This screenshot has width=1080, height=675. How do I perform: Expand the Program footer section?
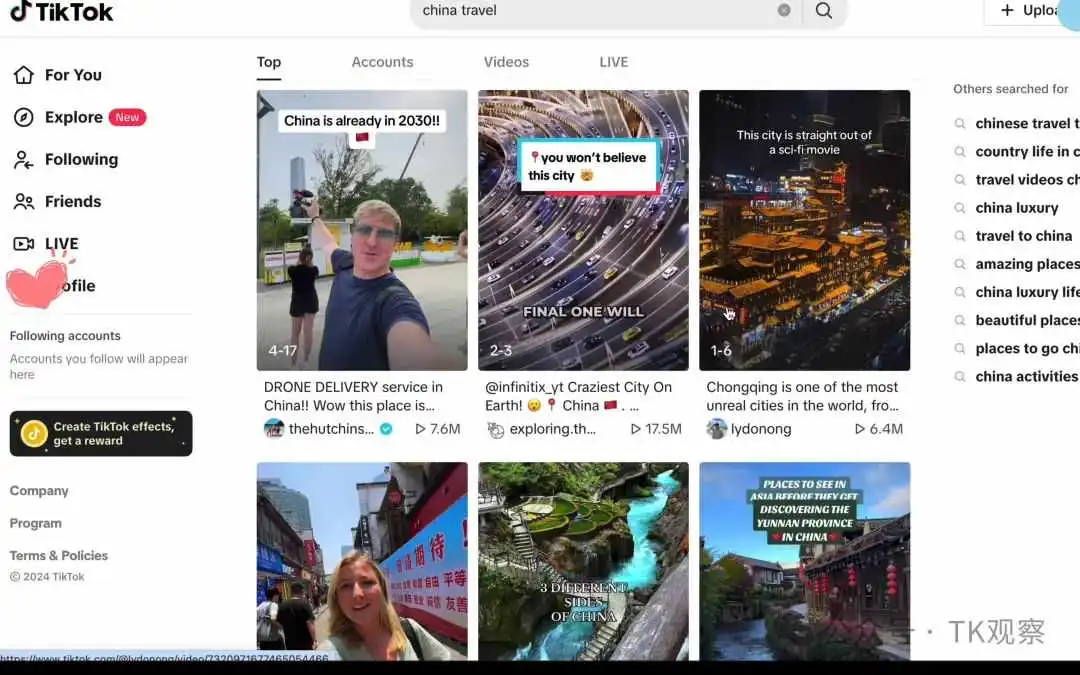pyautogui.click(x=36, y=523)
